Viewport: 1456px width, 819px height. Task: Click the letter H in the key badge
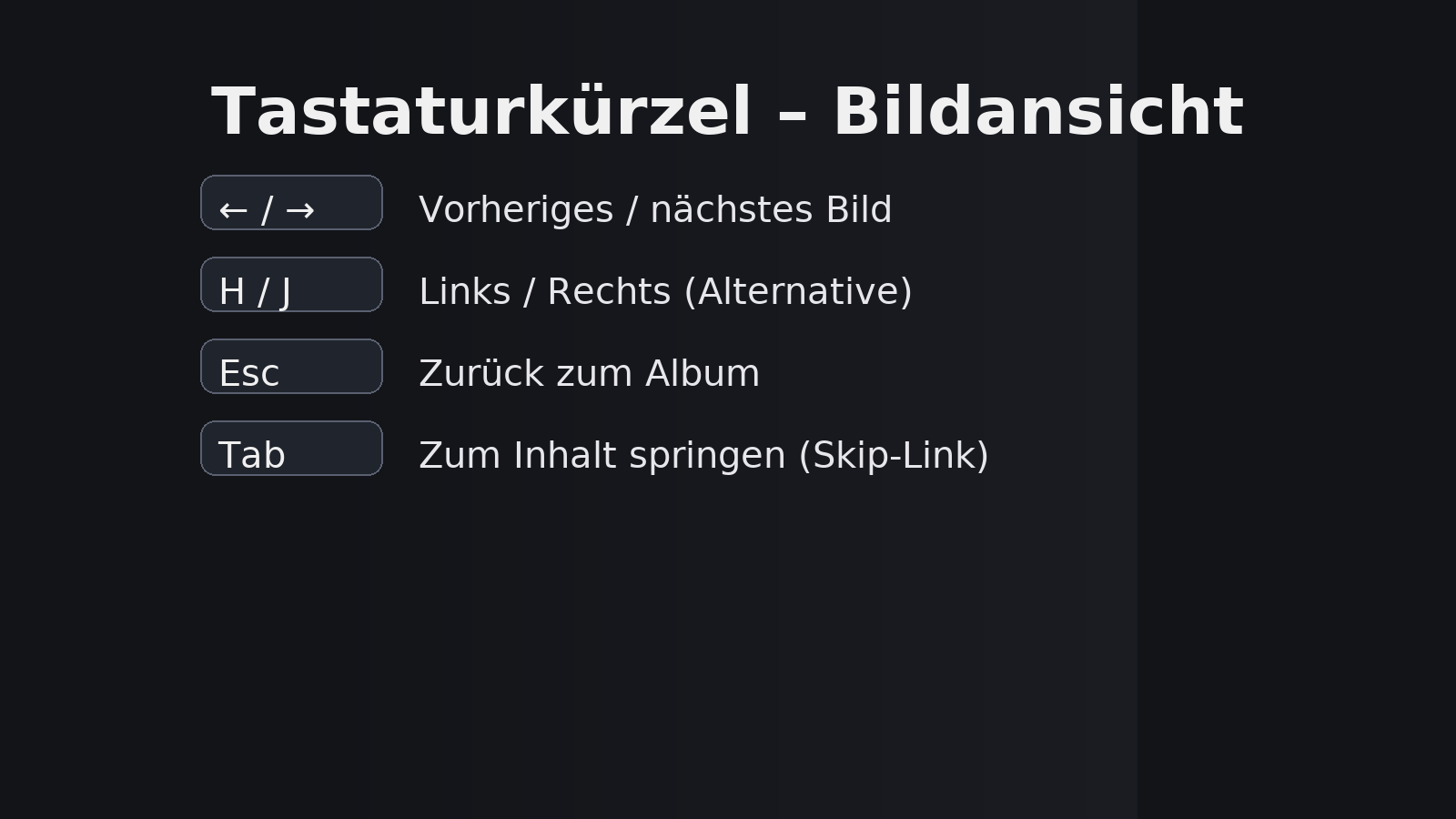[x=232, y=292]
